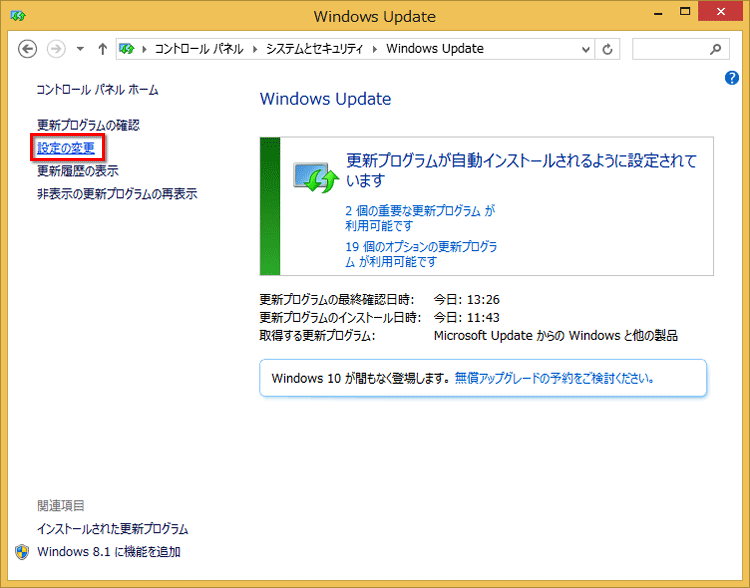This screenshot has width=750, height=588.
Task: Expand the コントロール パネル breadcrumb chevron
Action: (257, 49)
